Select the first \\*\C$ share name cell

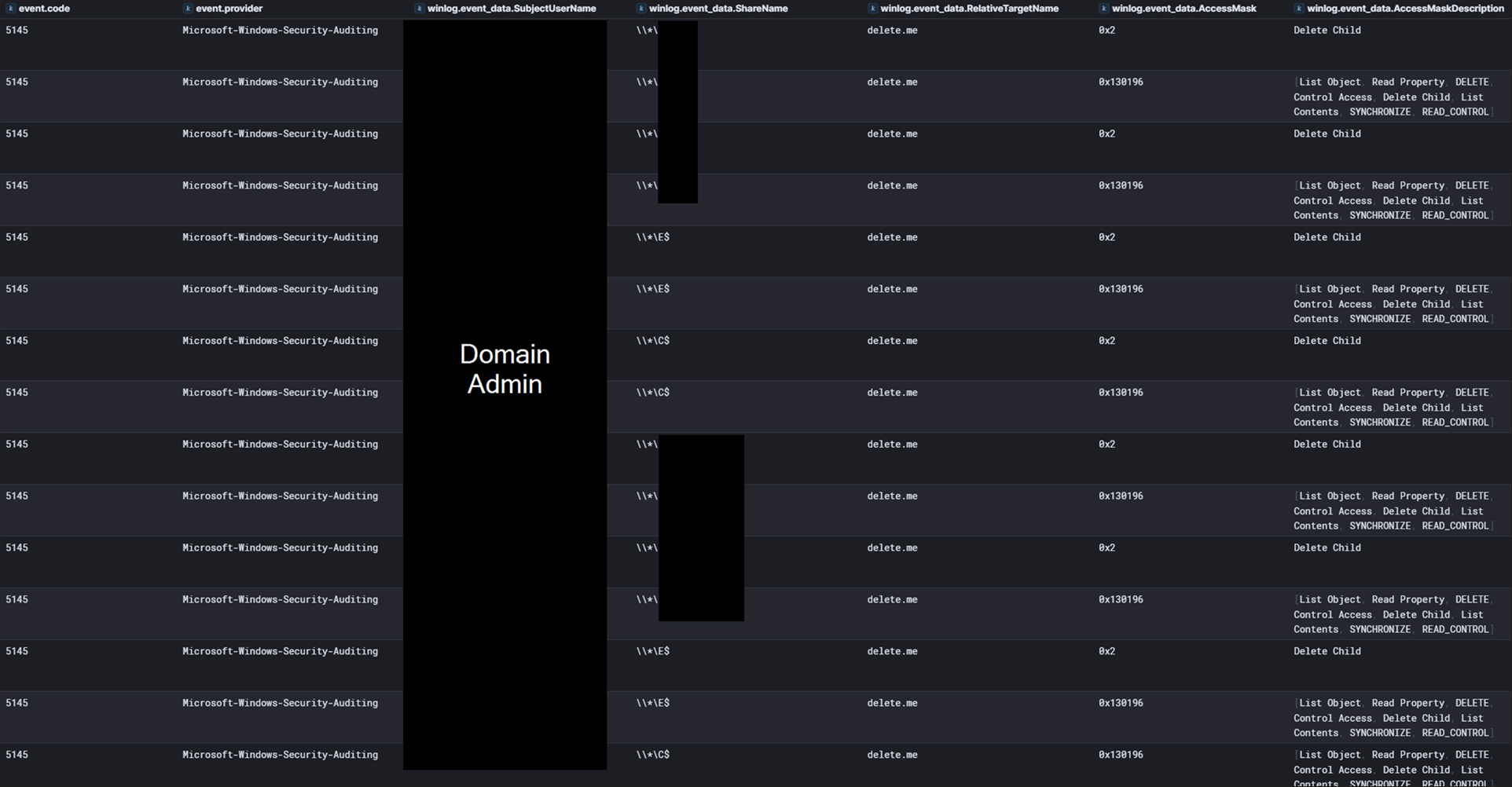(653, 341)
